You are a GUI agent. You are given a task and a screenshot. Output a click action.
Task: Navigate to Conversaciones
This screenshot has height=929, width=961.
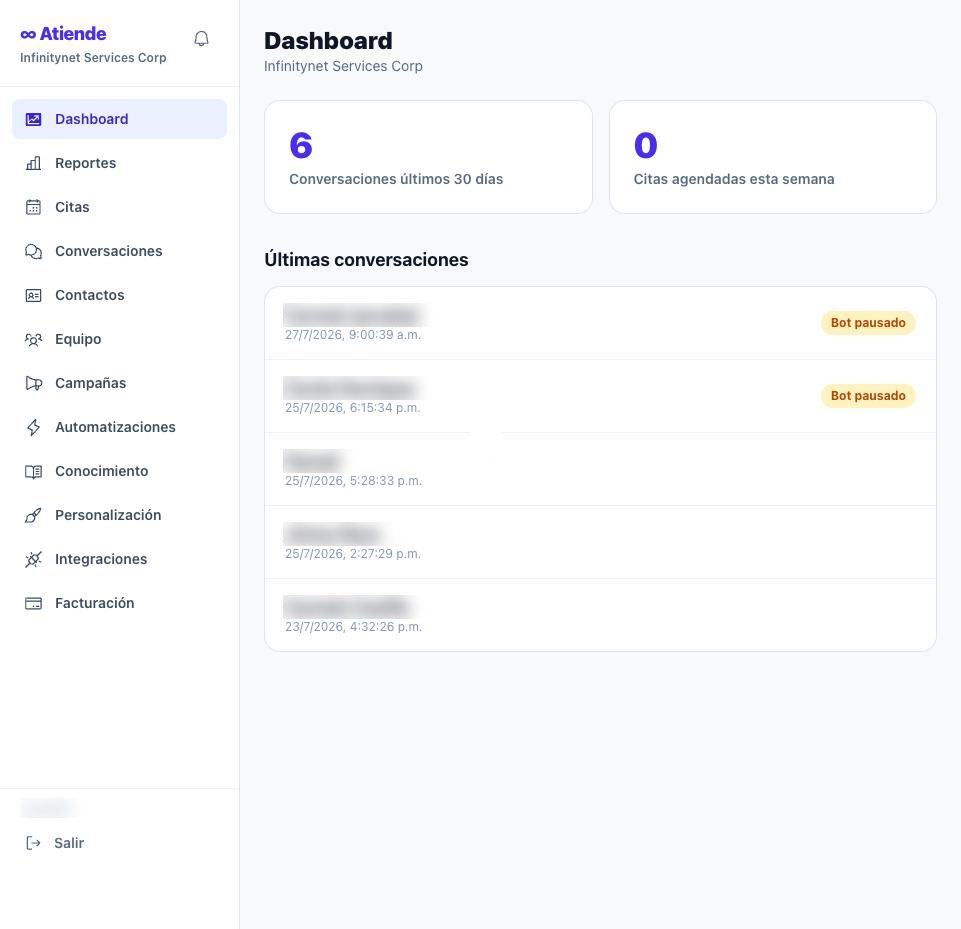pyautogui.click(x=120, y=251)
